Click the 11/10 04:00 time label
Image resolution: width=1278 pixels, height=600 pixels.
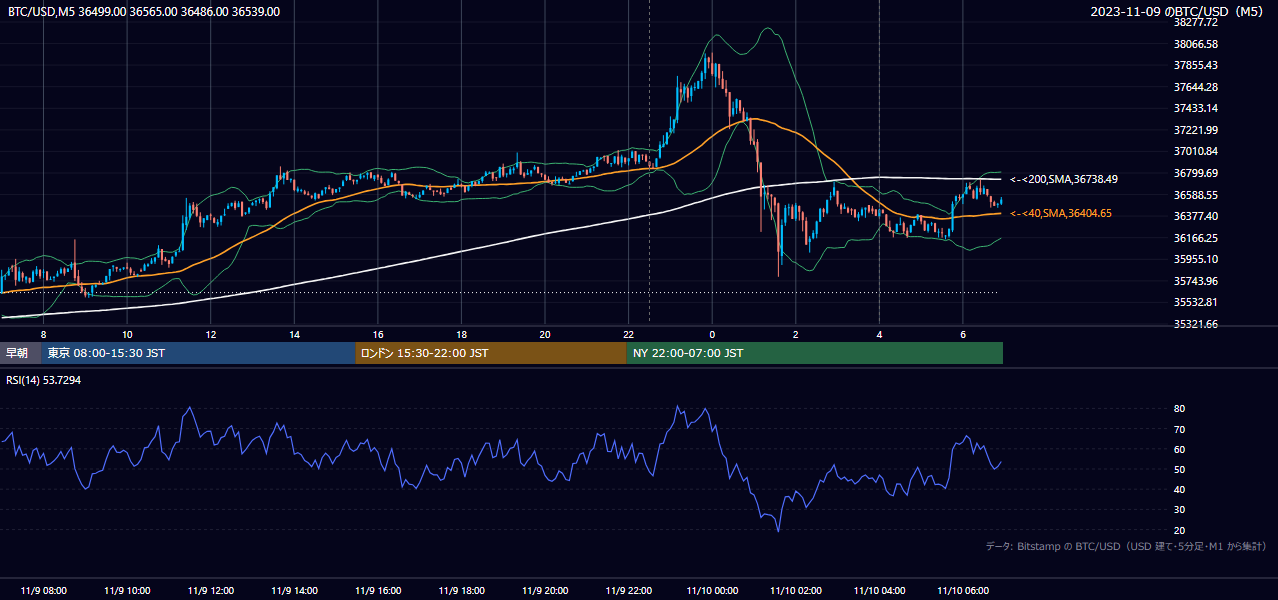[879, 590]
